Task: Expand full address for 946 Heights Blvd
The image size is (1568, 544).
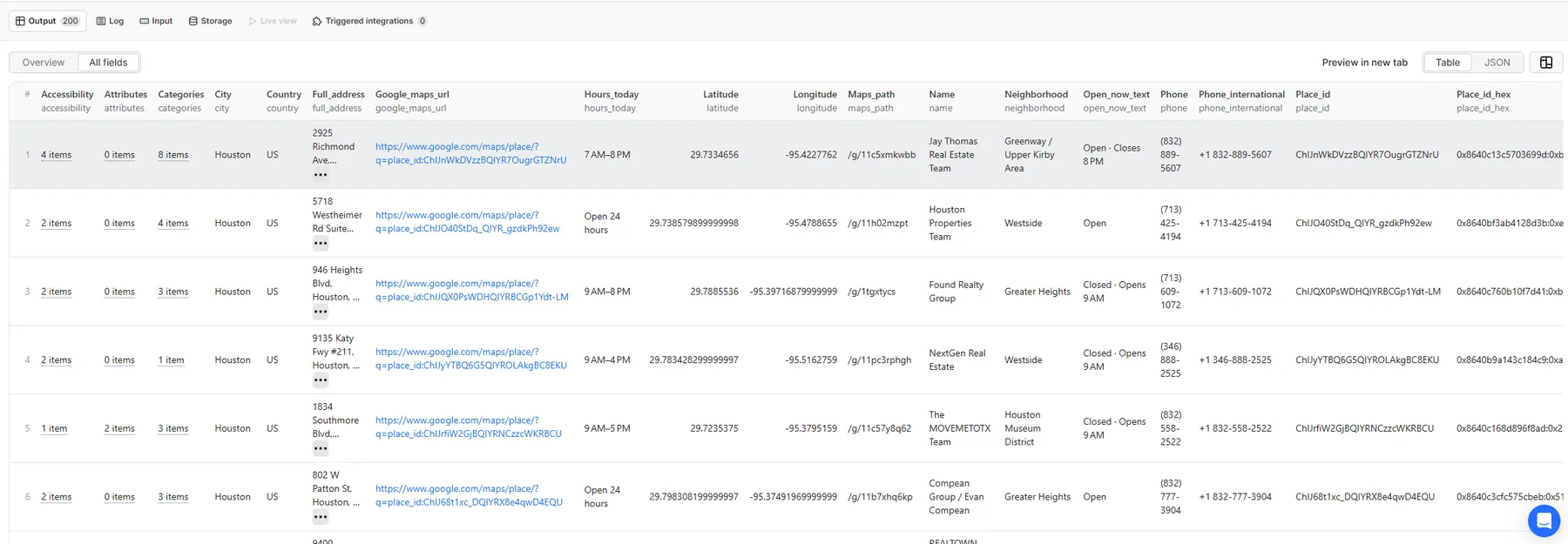Action: pos(321,312)
